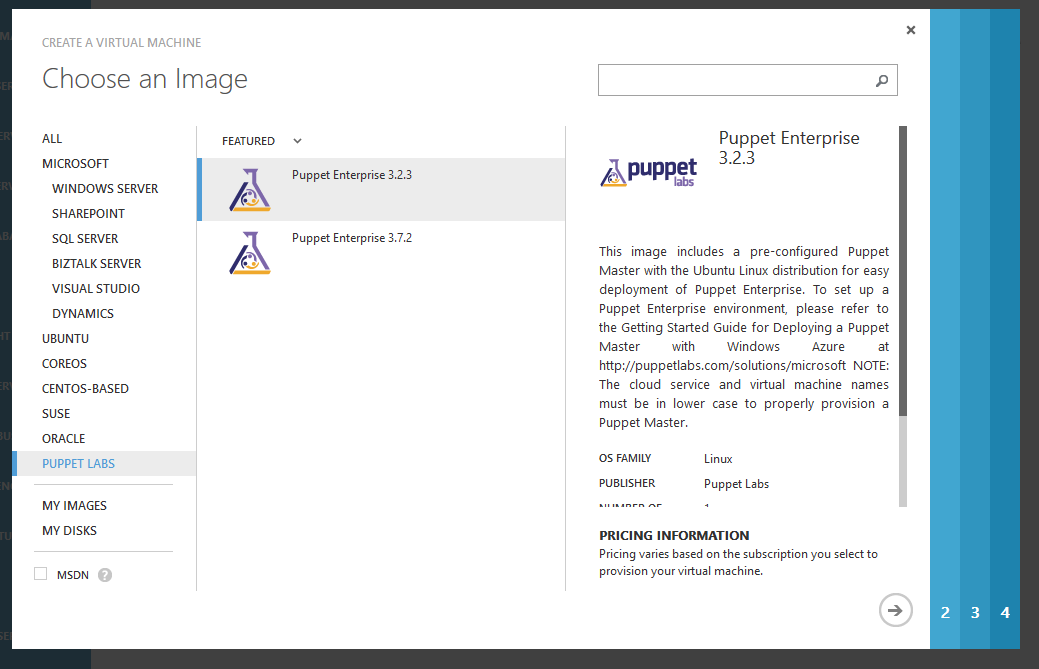The height and width of the screenshot is (669, 1039).
Task: Select the Oracle category
Action: point(64,439)
